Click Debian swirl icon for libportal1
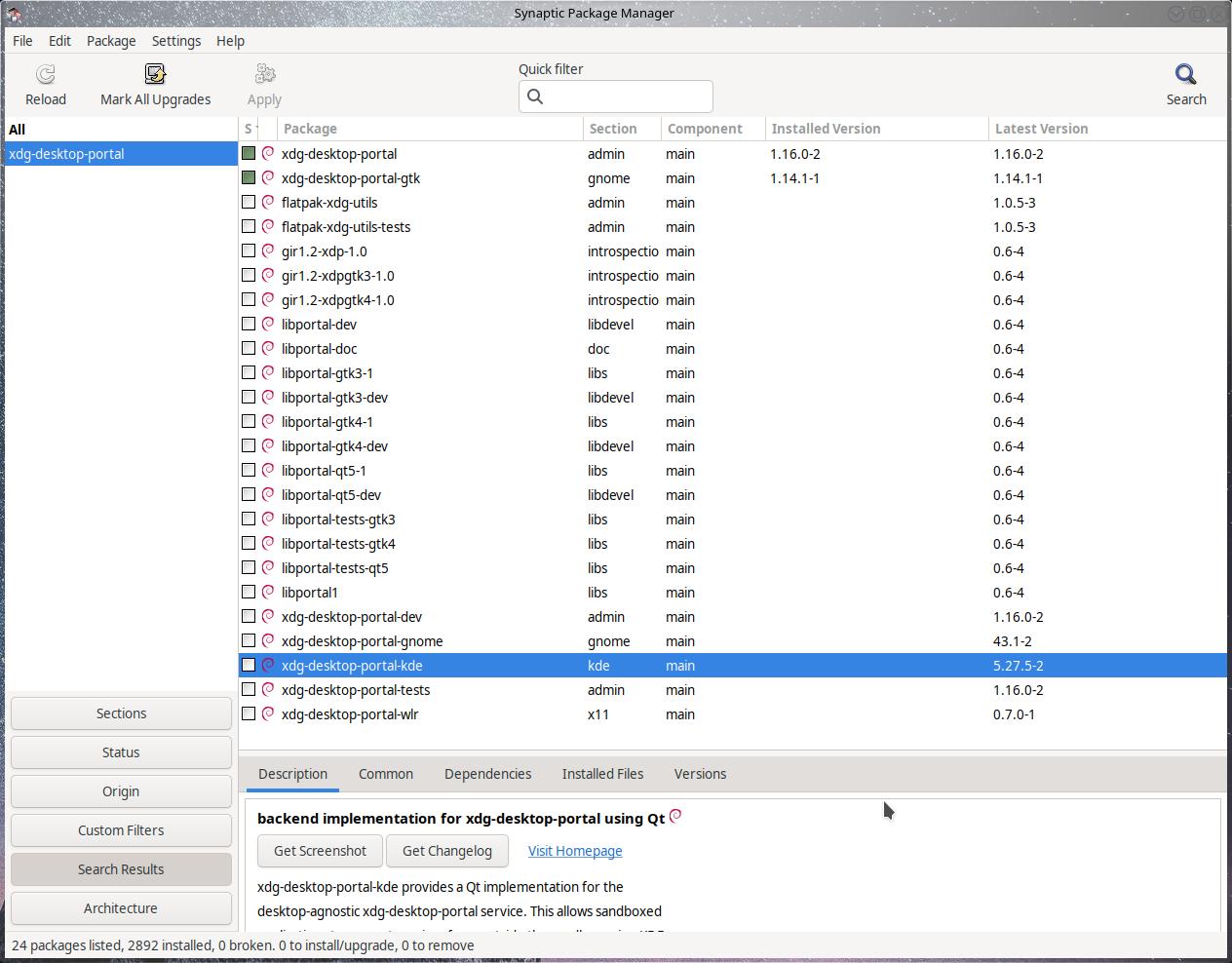The width and height of the screenshot is (1232, 963). click(268, 593)
